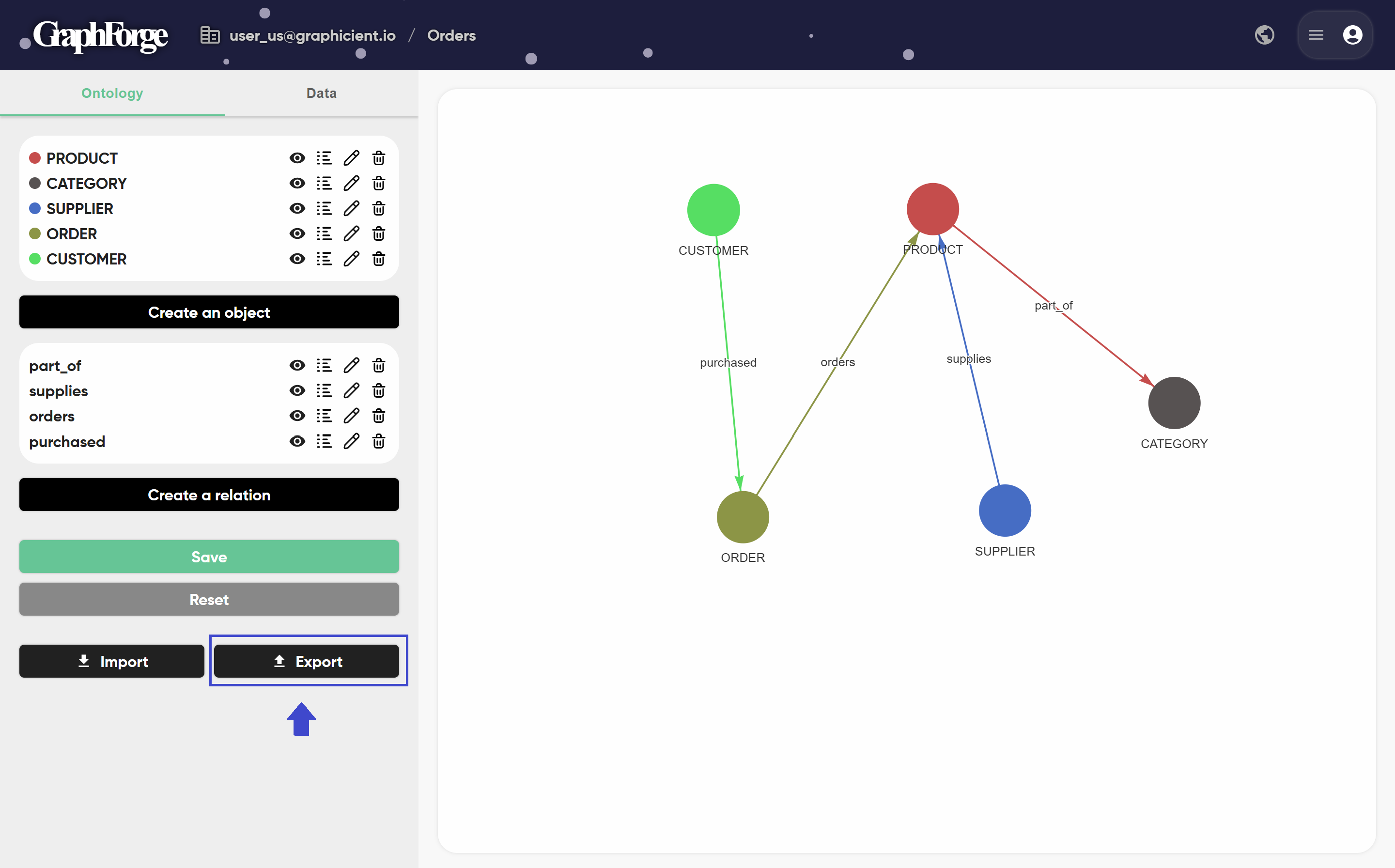This screenshot has height=868, width=1395.
Task: Edit the PRODUCT object with the pencil icon
Action: tap(352, 158)
